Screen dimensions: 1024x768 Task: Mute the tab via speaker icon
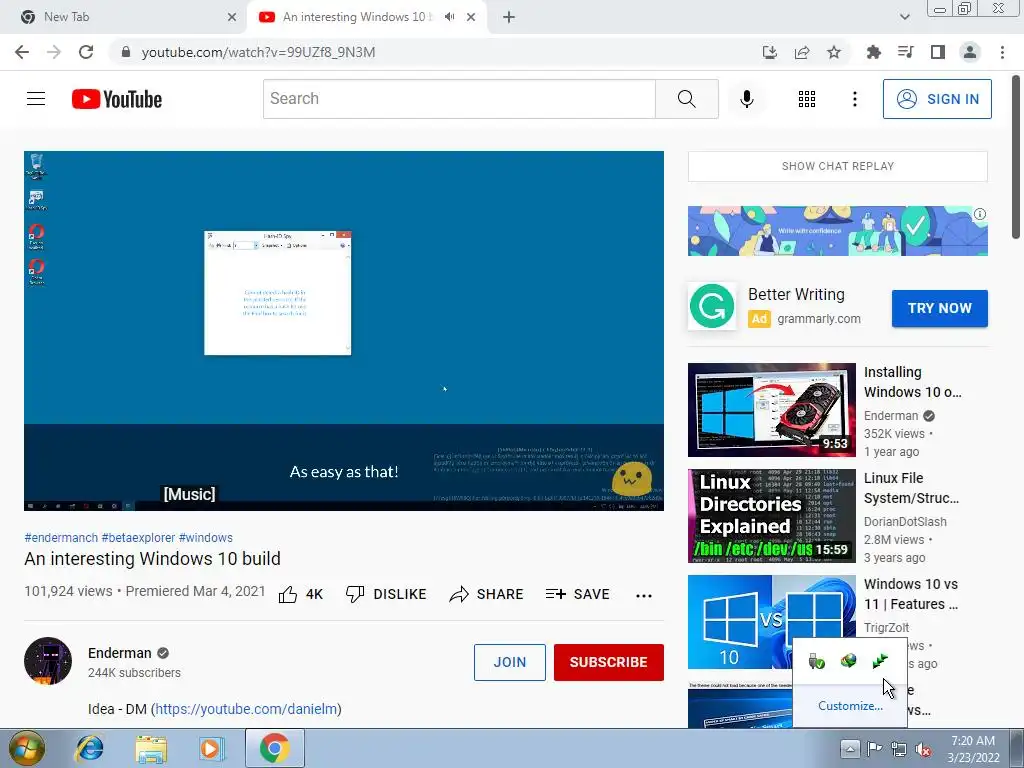pos(449,17)
